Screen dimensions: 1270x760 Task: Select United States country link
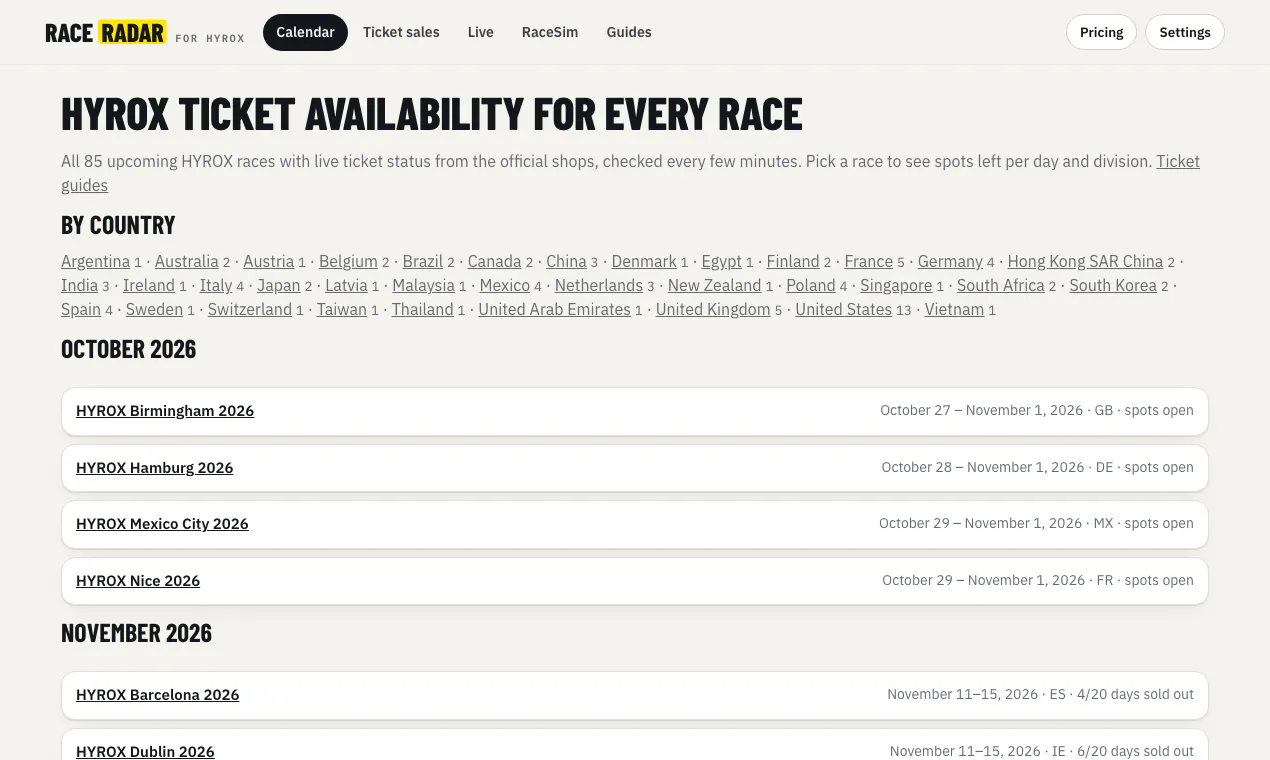(843, 309)
